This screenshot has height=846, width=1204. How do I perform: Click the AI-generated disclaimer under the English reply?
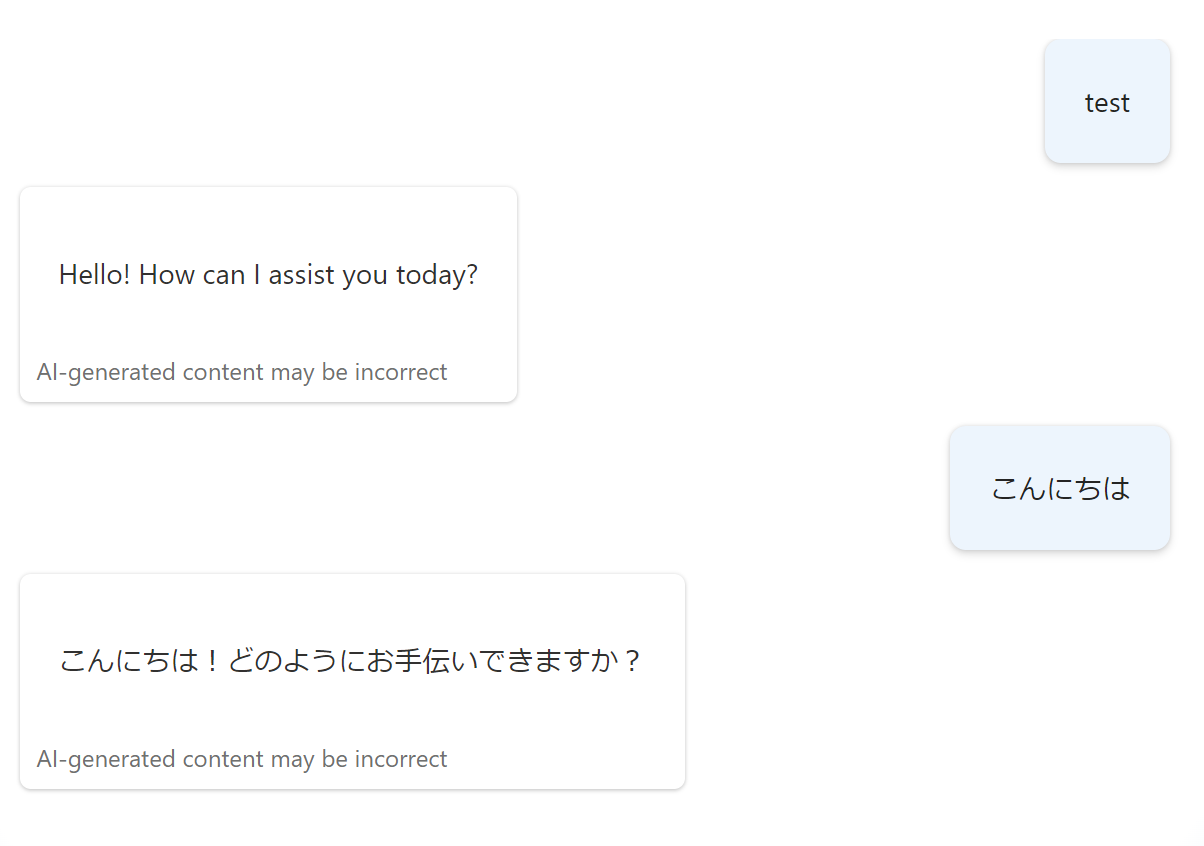click(x=242, y=373)
